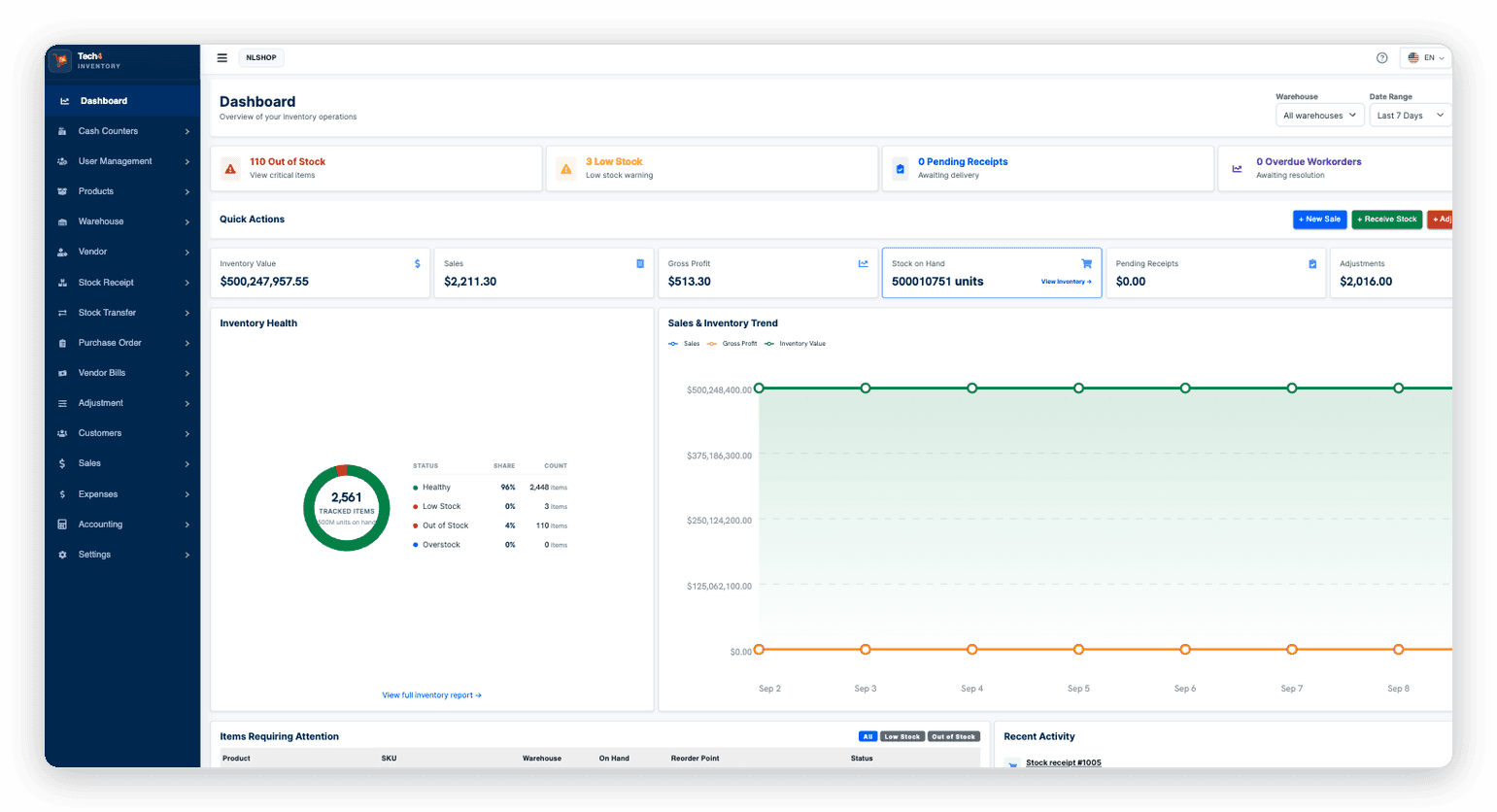Open the User Management menu item
1497x812 pixels.
(122, 161)
